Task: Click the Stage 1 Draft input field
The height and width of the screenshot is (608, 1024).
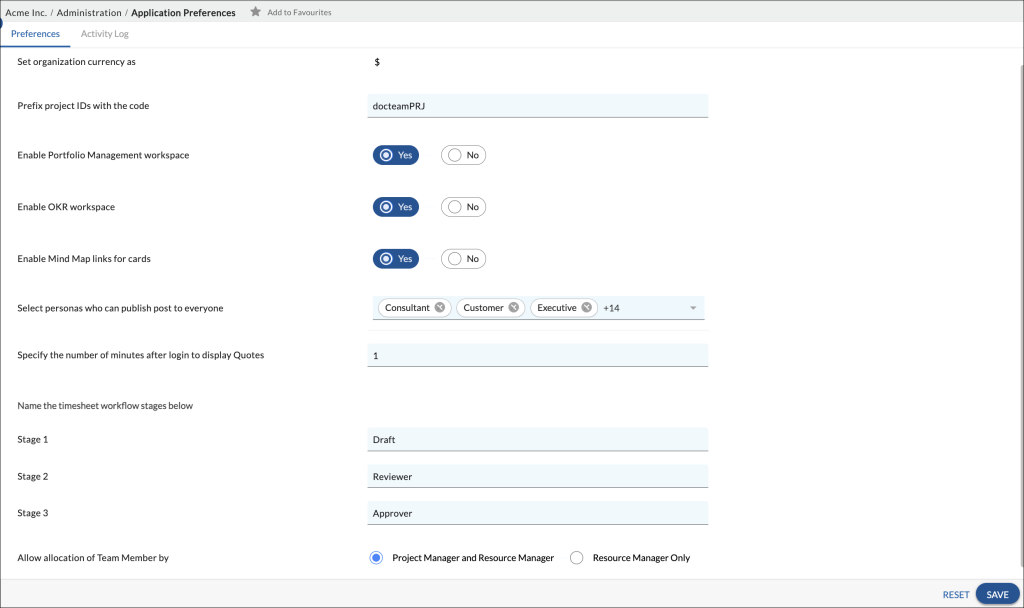Action: click(x=537, y=439)
